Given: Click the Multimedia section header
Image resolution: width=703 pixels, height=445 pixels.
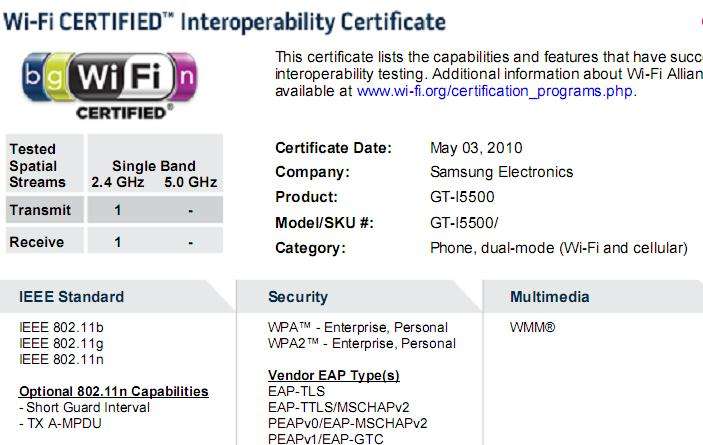Looking at the screenshot, I should [550, 297].
